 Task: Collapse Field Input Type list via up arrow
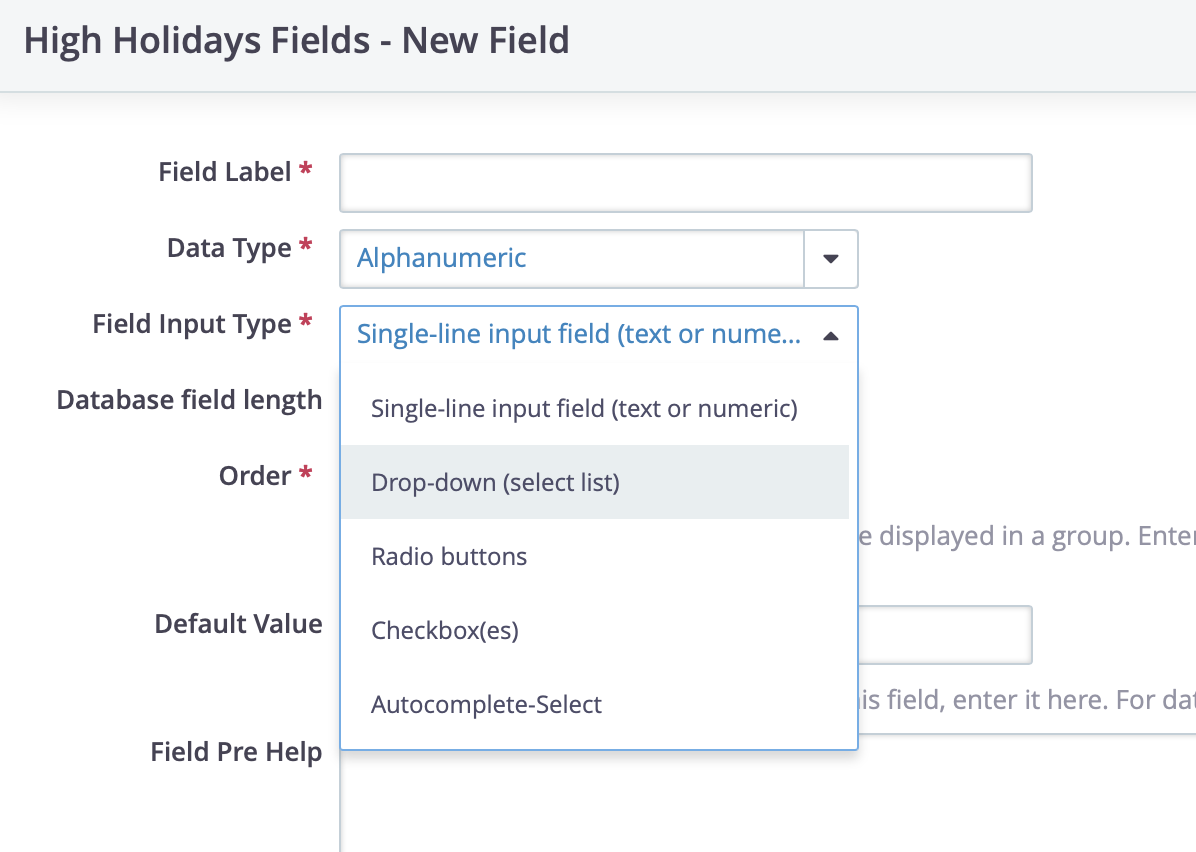[x=831, y=336]
